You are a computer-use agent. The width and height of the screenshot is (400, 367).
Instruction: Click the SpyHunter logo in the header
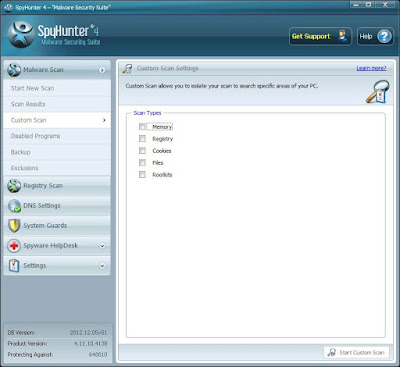tap(21, 35)
